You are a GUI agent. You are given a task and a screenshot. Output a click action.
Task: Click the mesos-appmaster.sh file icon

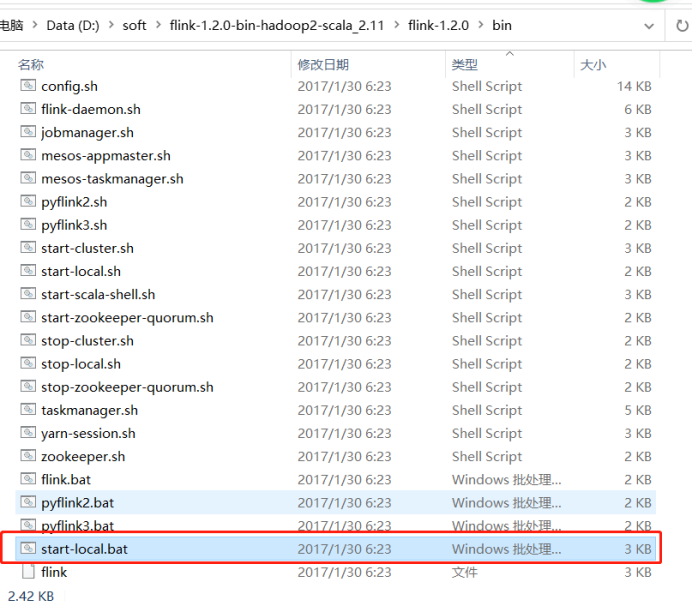click(x=28, y=155)
